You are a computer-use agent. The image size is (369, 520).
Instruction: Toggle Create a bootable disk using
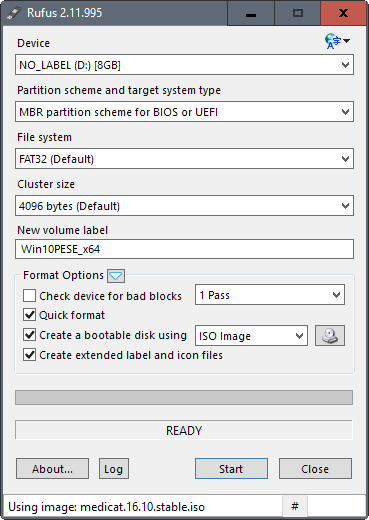tap(29, 335)
